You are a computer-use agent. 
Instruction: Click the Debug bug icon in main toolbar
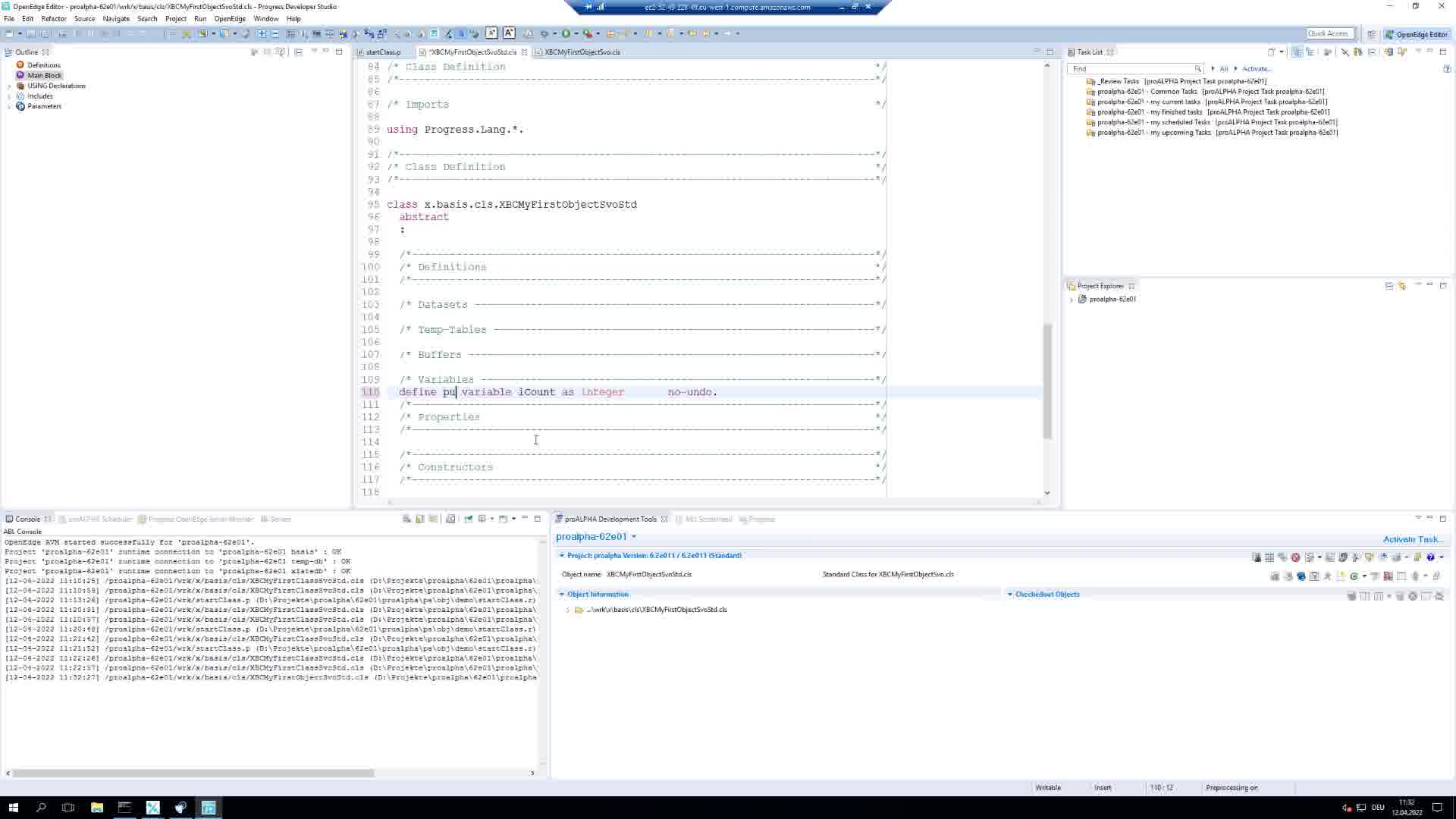point(544,33)
